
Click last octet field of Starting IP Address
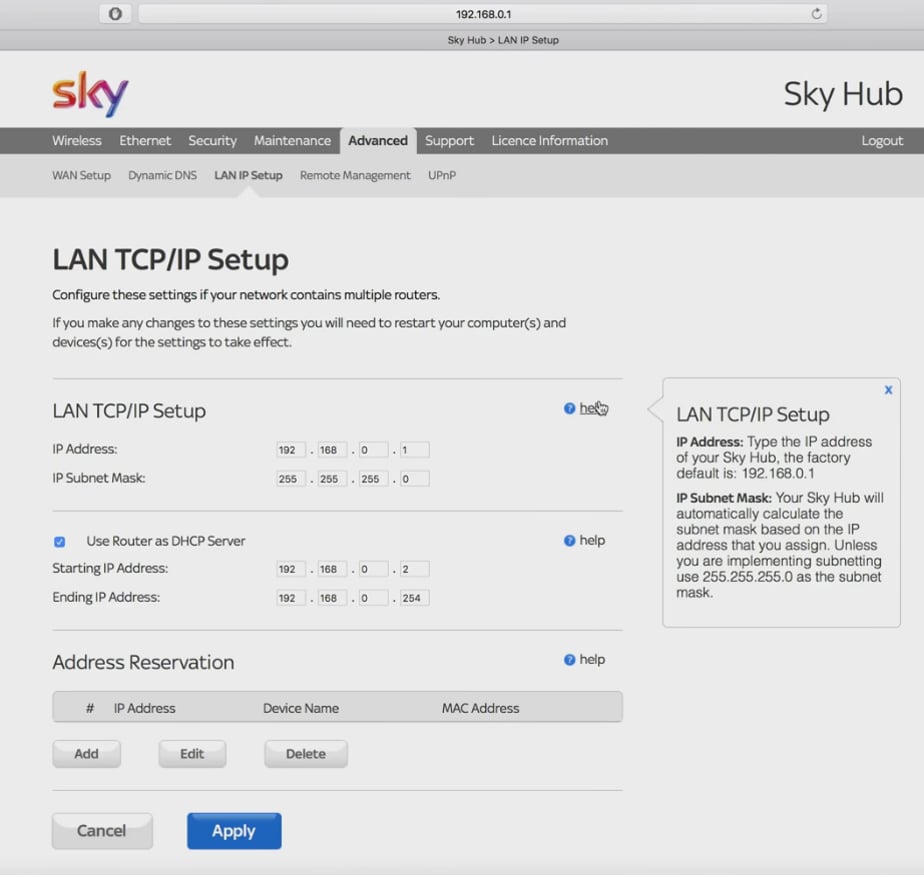tap(415, 569)
